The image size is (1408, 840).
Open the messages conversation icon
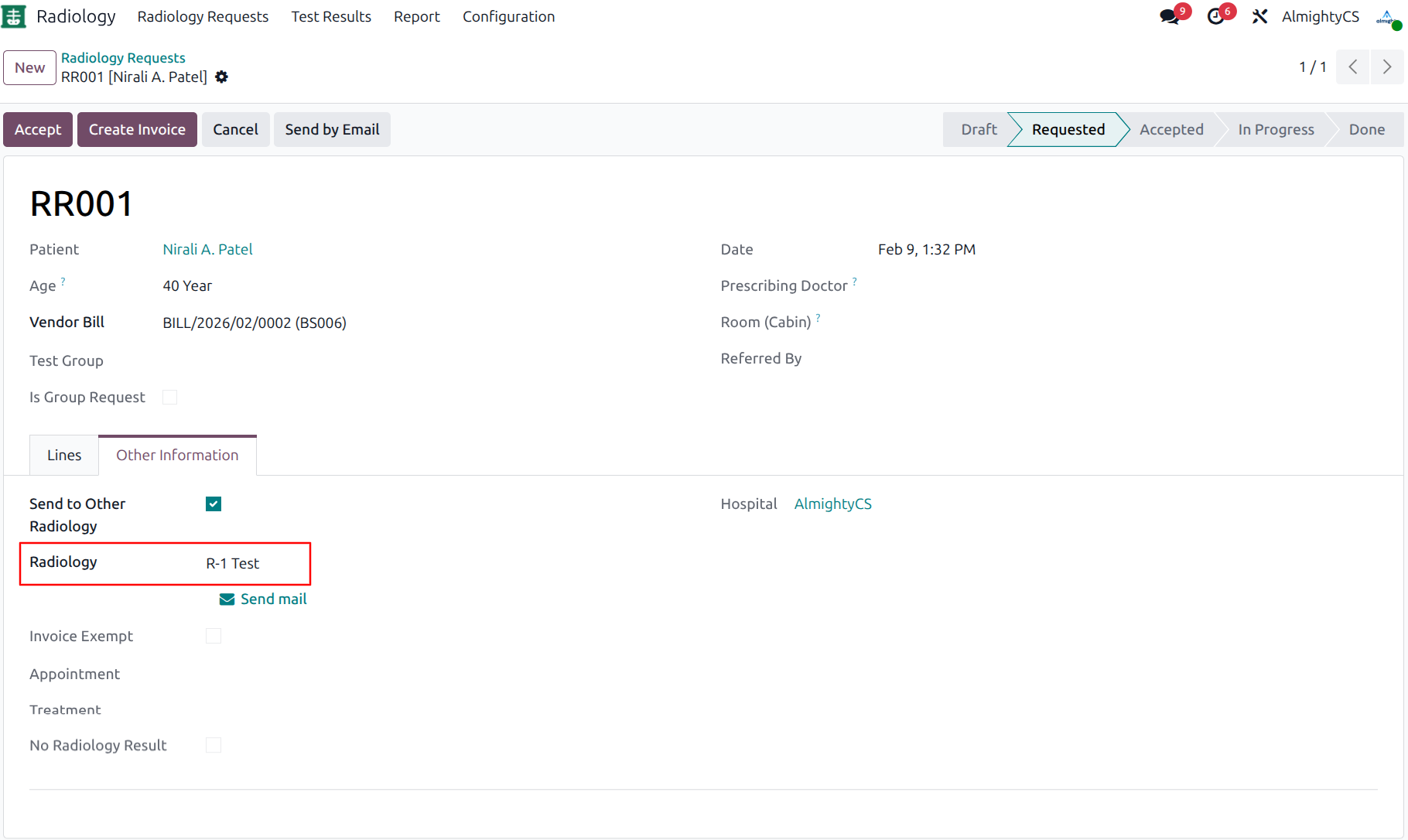1169,16
